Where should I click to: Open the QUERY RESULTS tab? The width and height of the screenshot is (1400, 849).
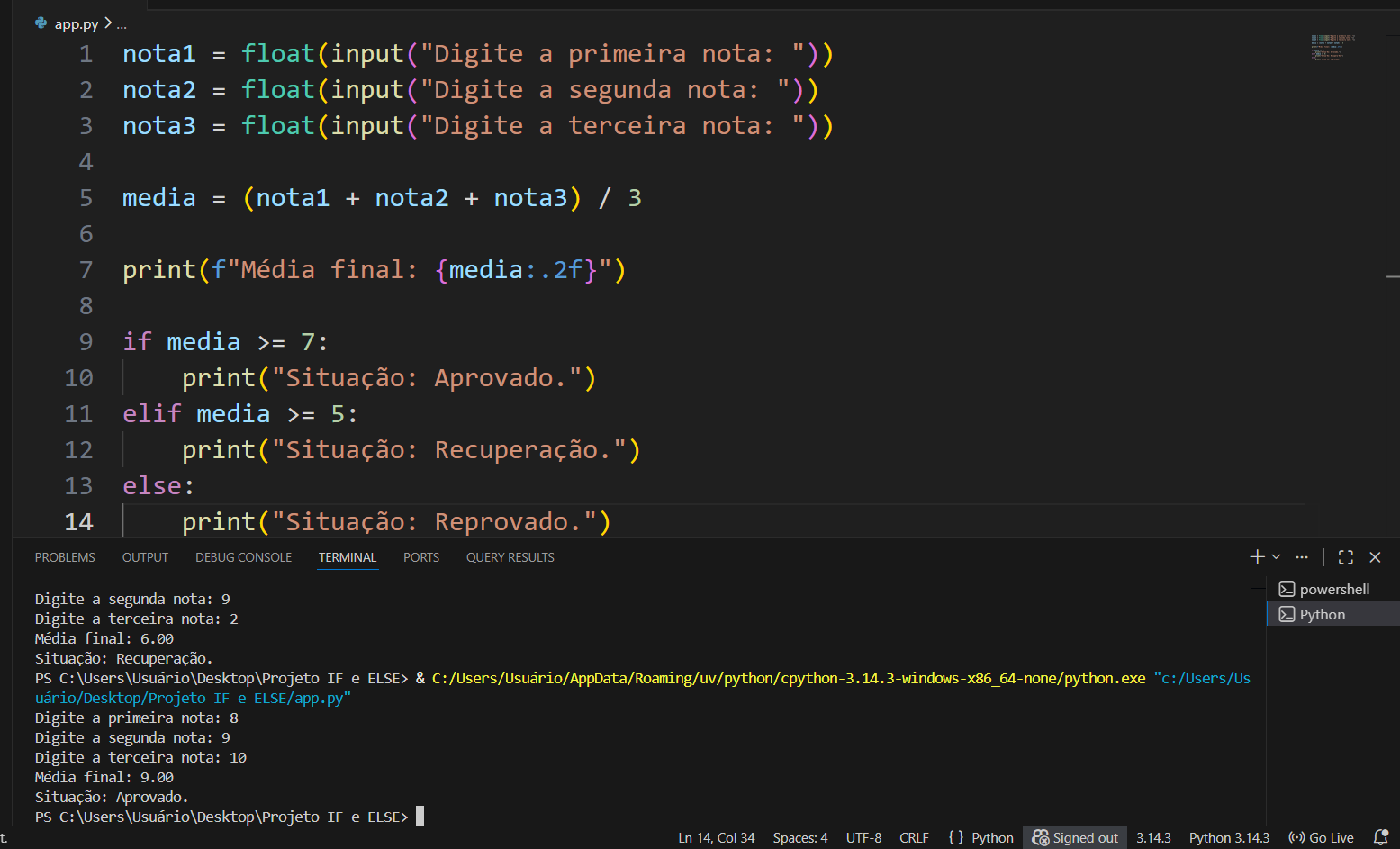pyautogui.click(x=510, y=557)
